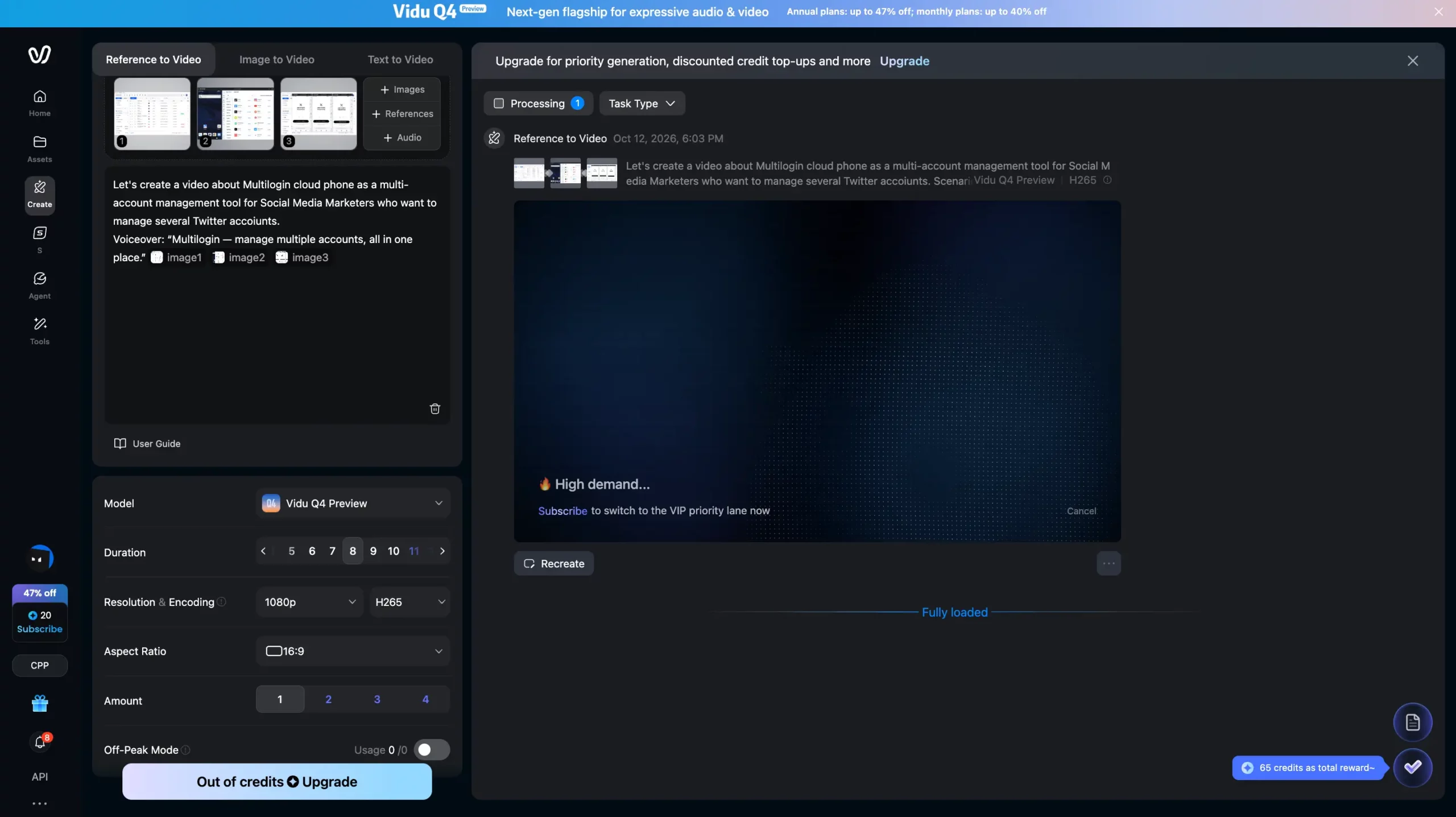
Task: Enable the Off-Peak Mode switch
Action: click(432, 750)
